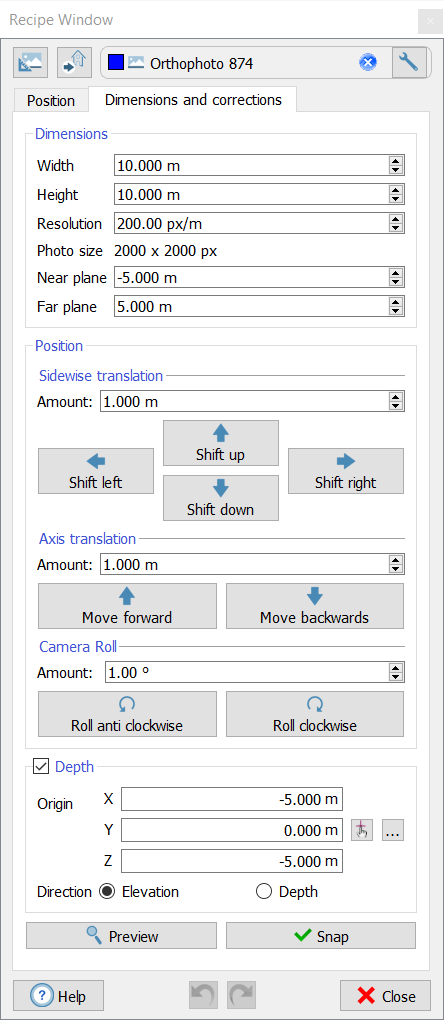Click the Roll clockwise button
The height and width of the screenshot is (1020, 444).
(x=315, y=714)
